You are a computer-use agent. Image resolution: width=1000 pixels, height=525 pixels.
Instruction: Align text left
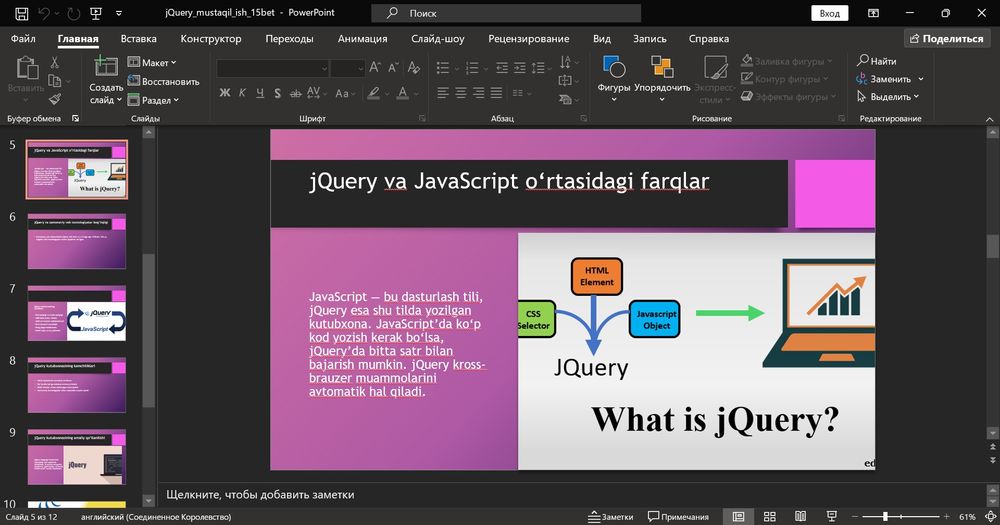pos(443,93)
